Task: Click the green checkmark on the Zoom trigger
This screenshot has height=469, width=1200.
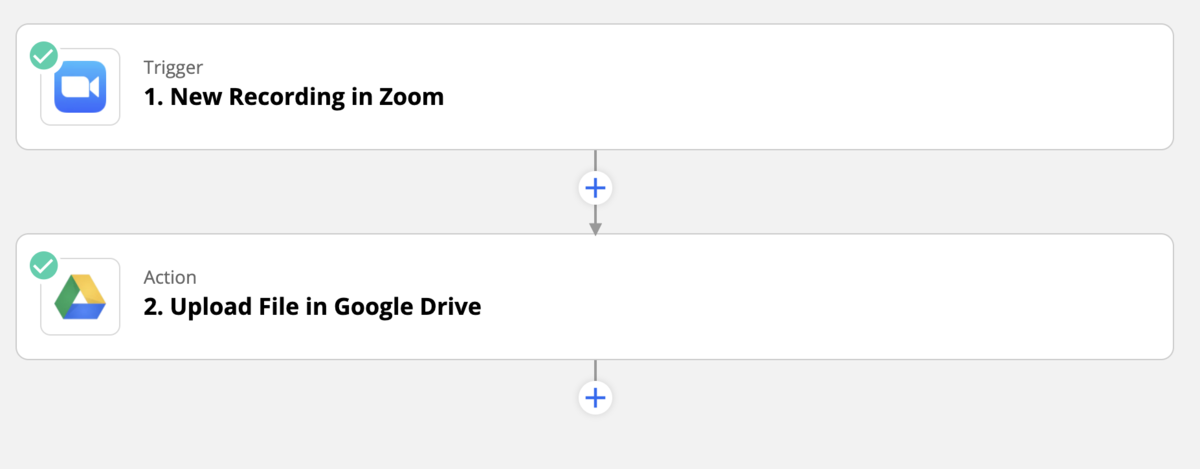Action: [x=43, y=55]
